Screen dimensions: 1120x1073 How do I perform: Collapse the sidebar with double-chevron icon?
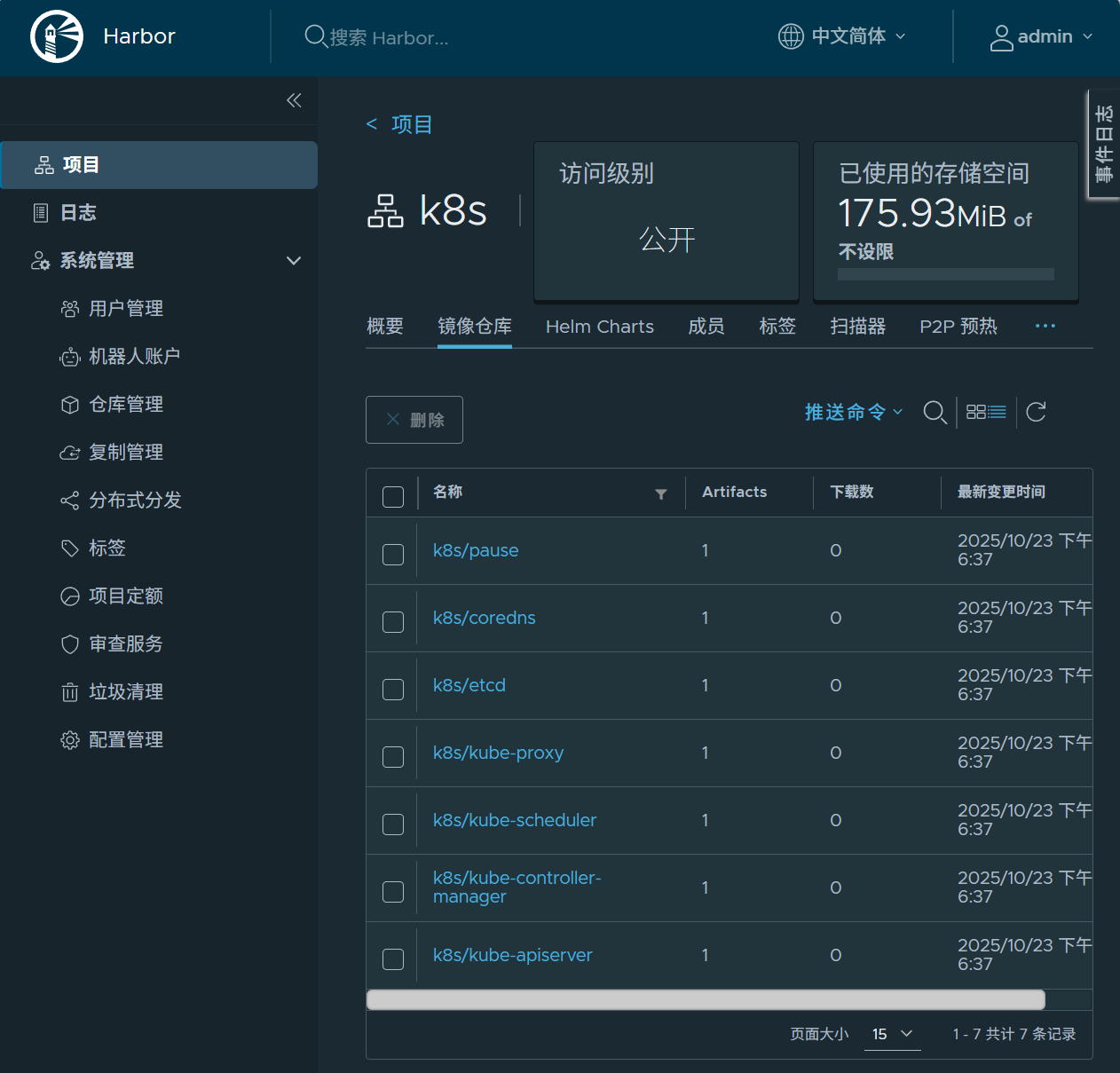[294, 100]
